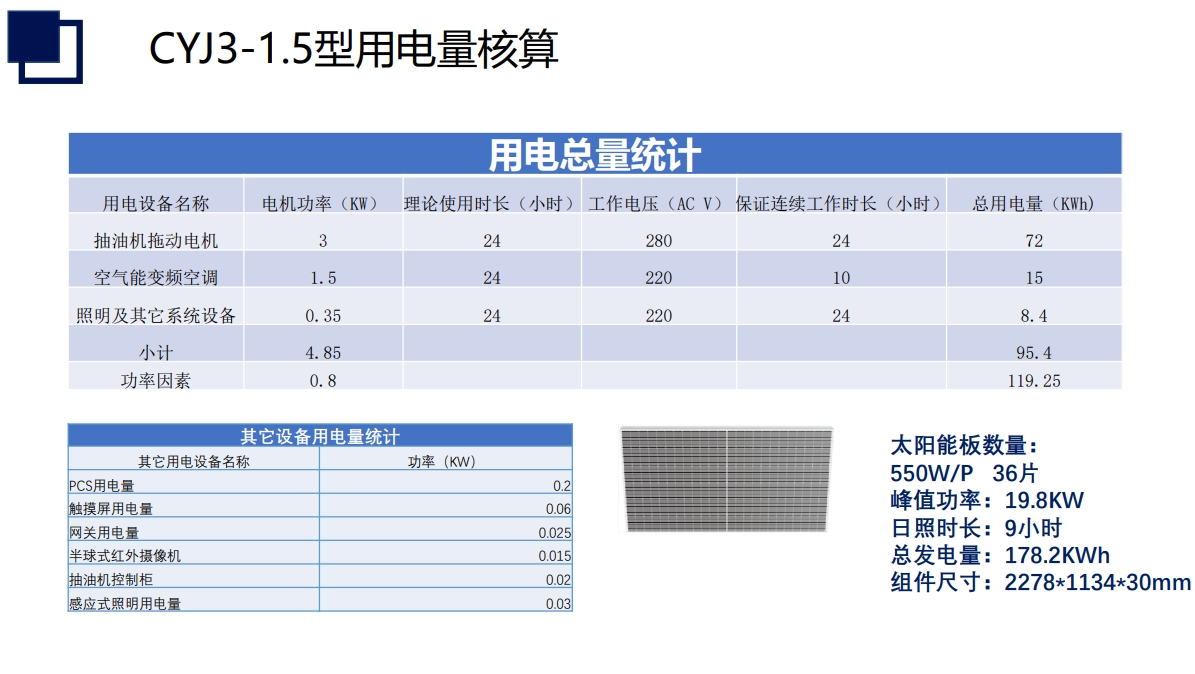This screenshot has height=674, width=1195.
Task: Click the 抽油机拖动电机 row label
Action: 156,241
